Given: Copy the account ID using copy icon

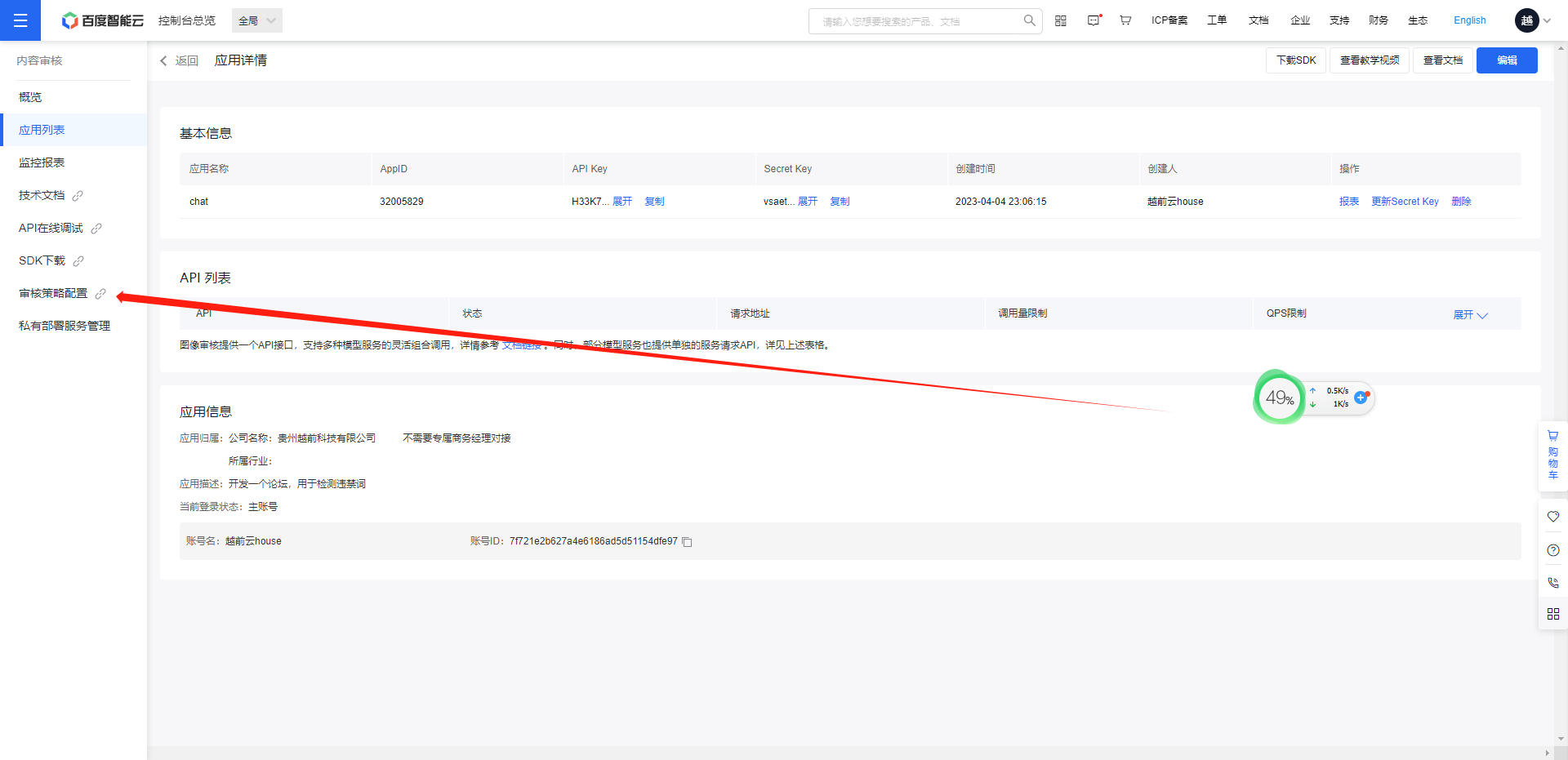Looking at the screenshot, I should coord(688,542).
